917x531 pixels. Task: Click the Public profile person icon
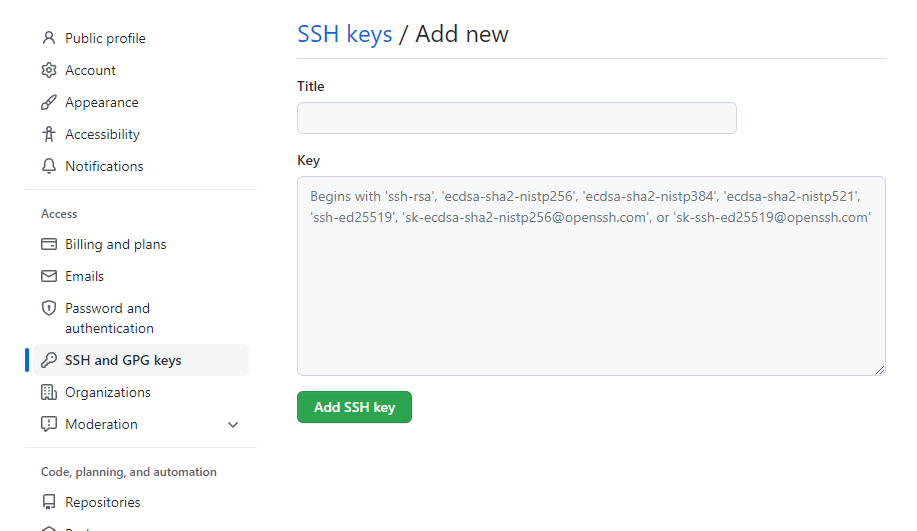[x=49, y=38]
